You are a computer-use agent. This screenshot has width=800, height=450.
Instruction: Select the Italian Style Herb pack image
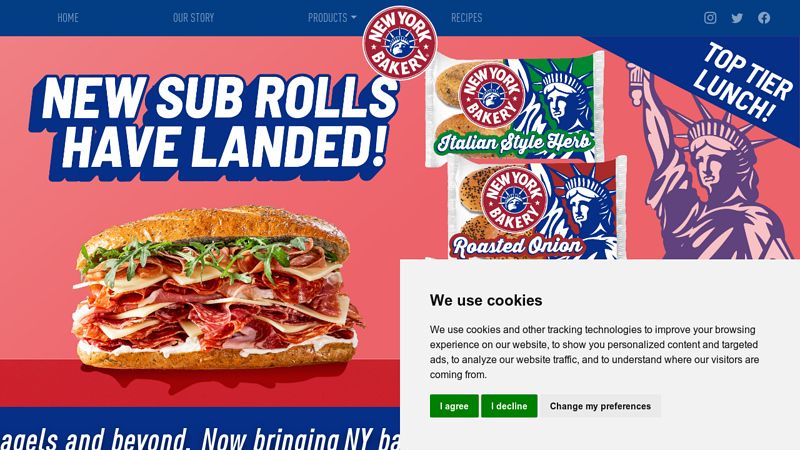pyautogui.click(x=514, y=109)
